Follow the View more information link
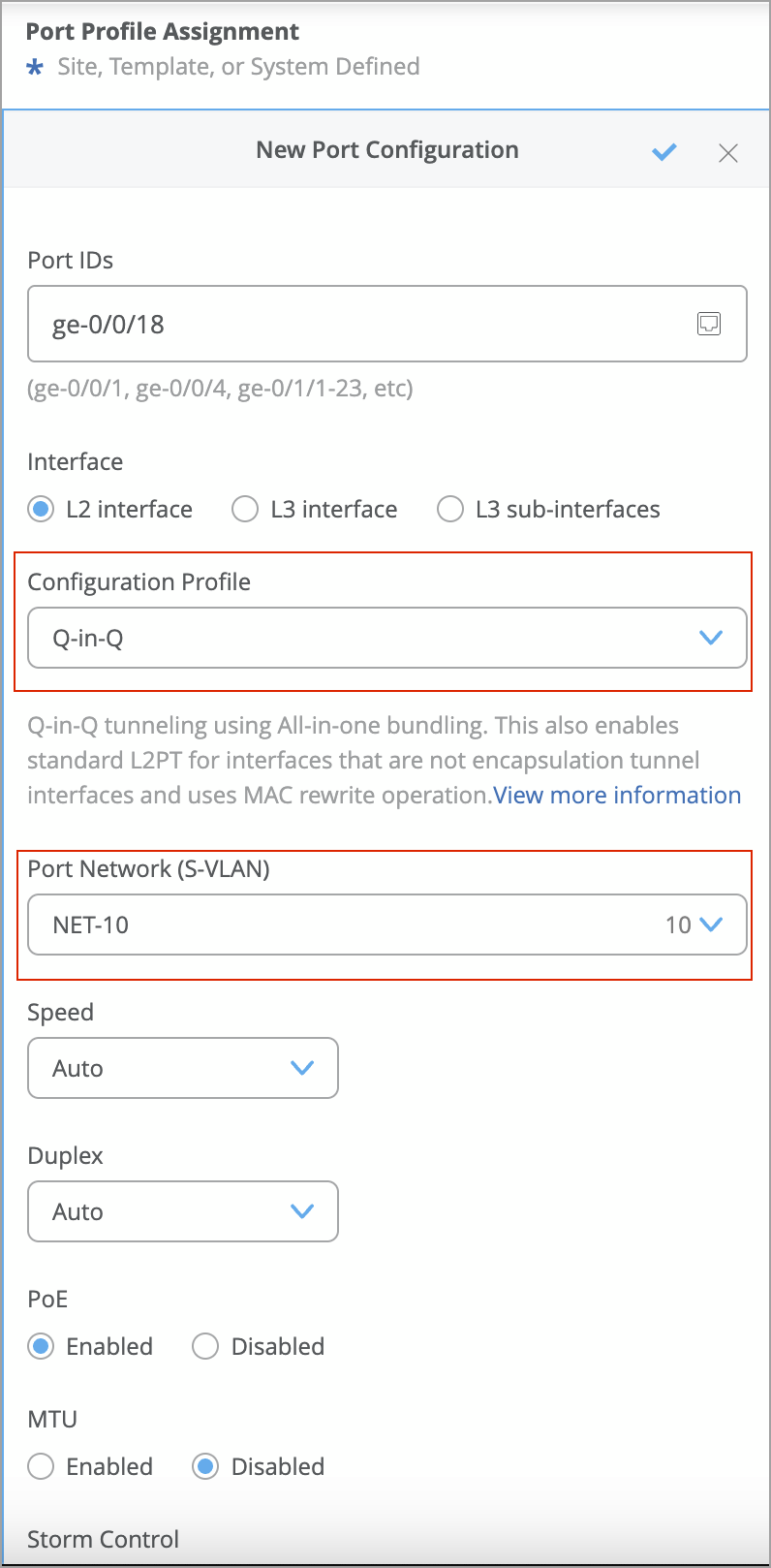Viewport: 771px width, 1568px height. click(617, 796)
